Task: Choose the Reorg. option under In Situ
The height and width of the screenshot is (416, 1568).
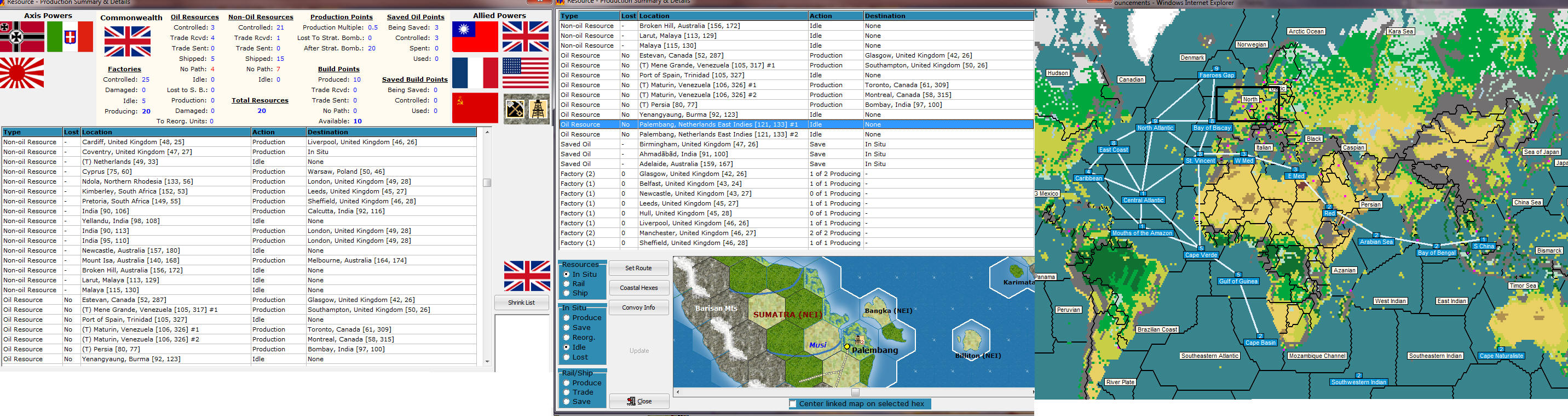Action: pyautogui.click(x=567, y=338)
